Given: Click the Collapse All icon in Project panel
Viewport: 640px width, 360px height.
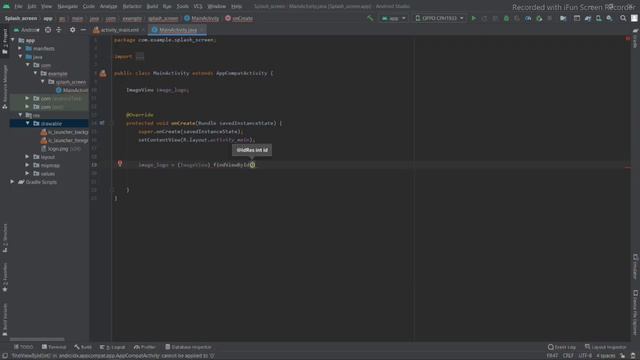Looking at the screenshot, I should pyautogui.click(x=59, y=30).
